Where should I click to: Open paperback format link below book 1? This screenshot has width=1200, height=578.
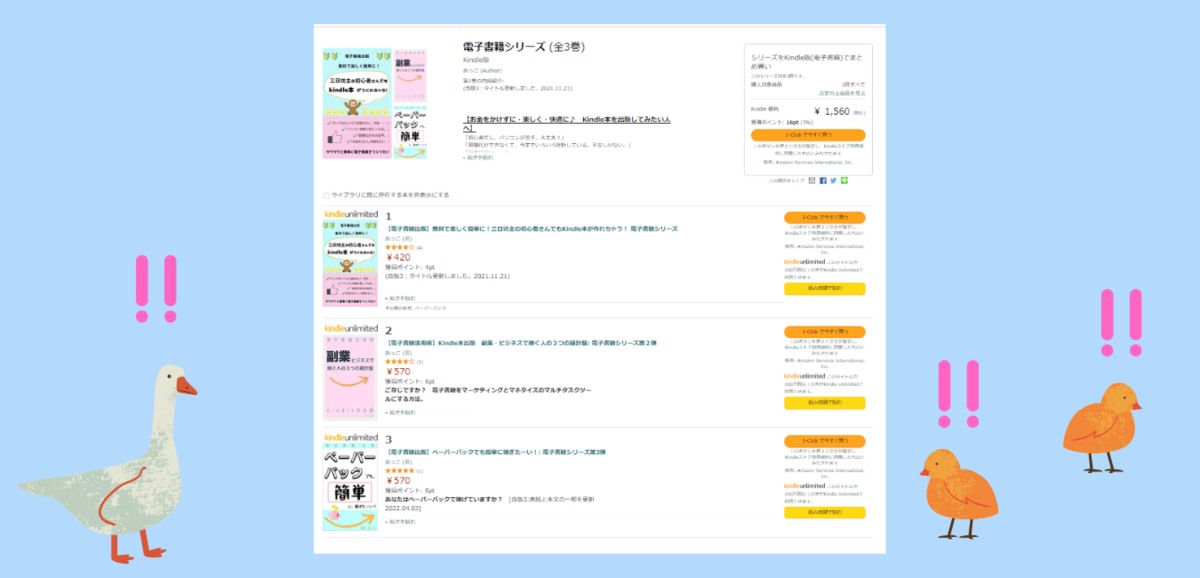(x=430, y=308)
